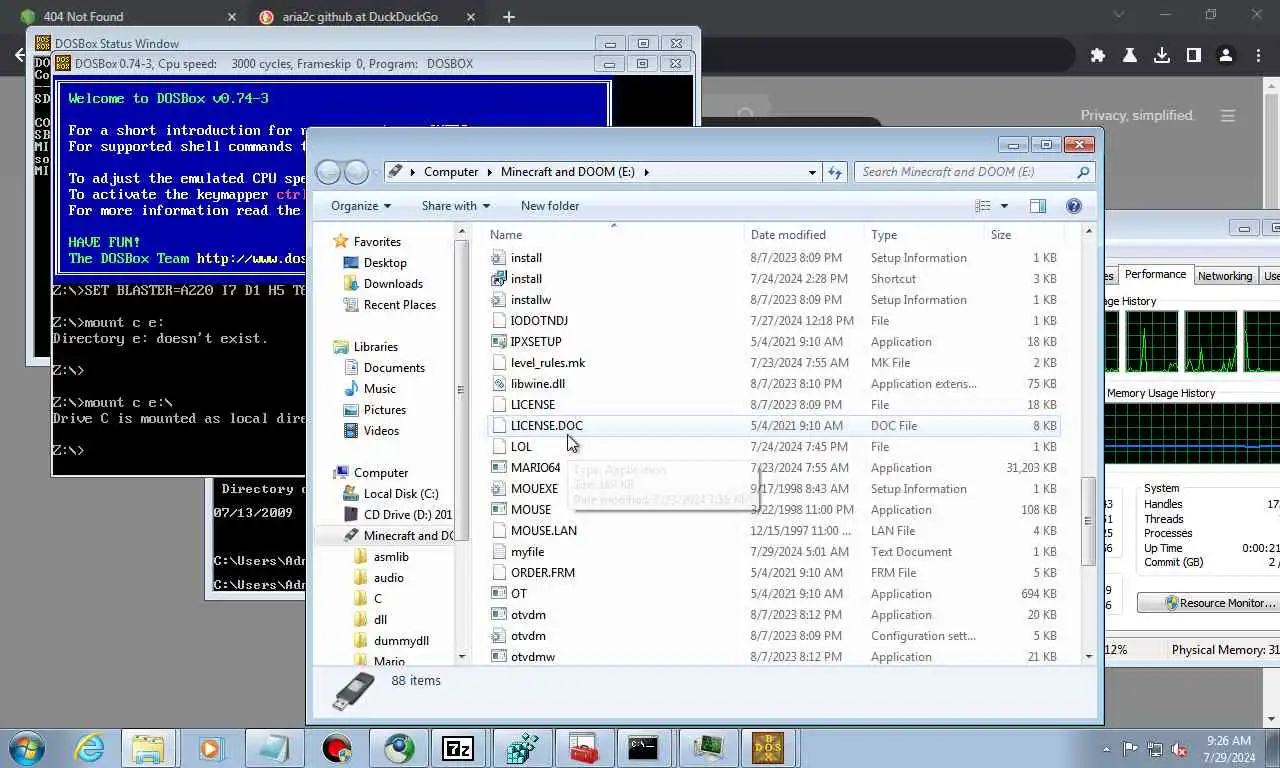1280x768 pixels.
Task: Open the DuckDuckGo hamburger menu
Action: point(1228,116)
